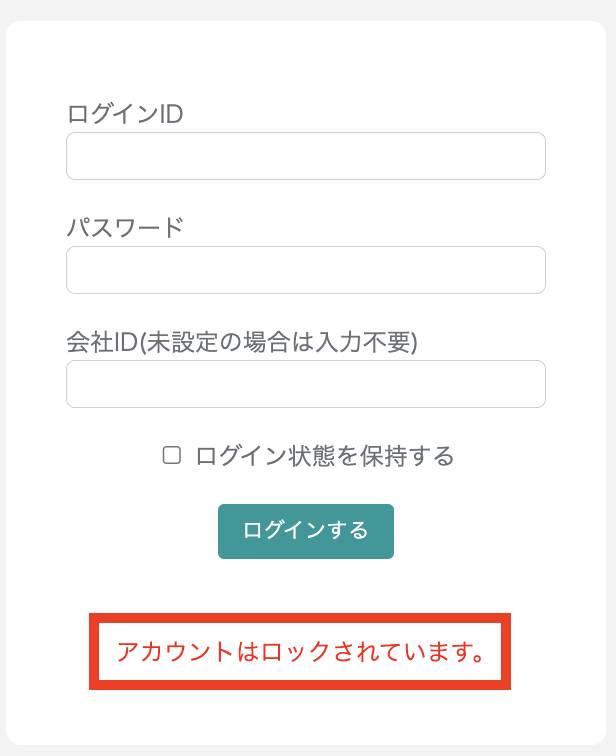Viewport: 616px width, 756px height.
Task: Select the 会社ID input field
Action: pyautogui.click(x=305, y=384)
